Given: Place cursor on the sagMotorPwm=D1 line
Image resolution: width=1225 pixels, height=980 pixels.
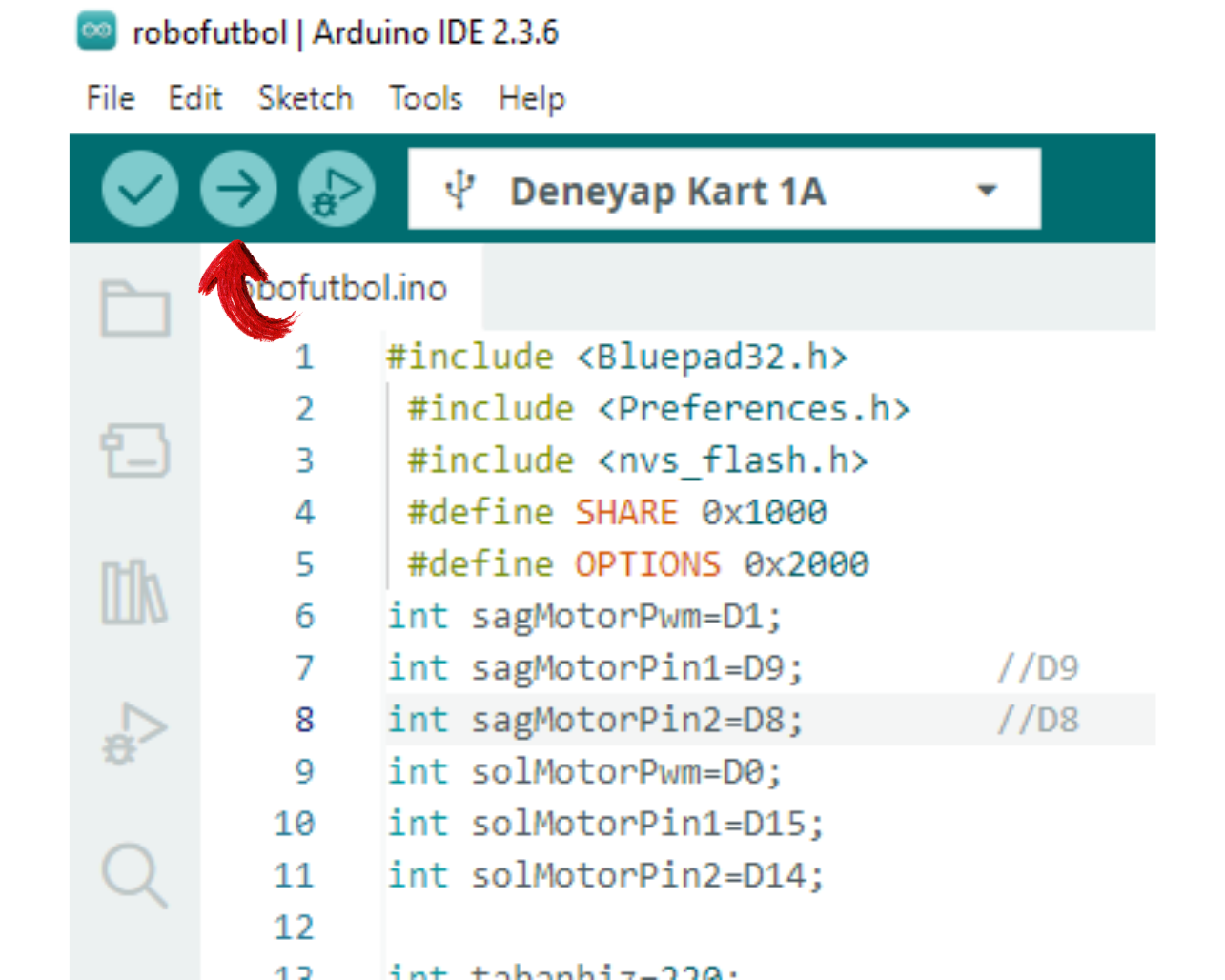Looking at the screenshot, I should click(583, 617).
